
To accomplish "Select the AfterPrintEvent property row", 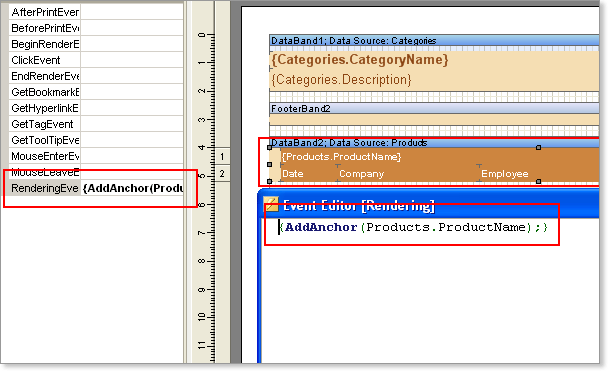I will (96, 12).
